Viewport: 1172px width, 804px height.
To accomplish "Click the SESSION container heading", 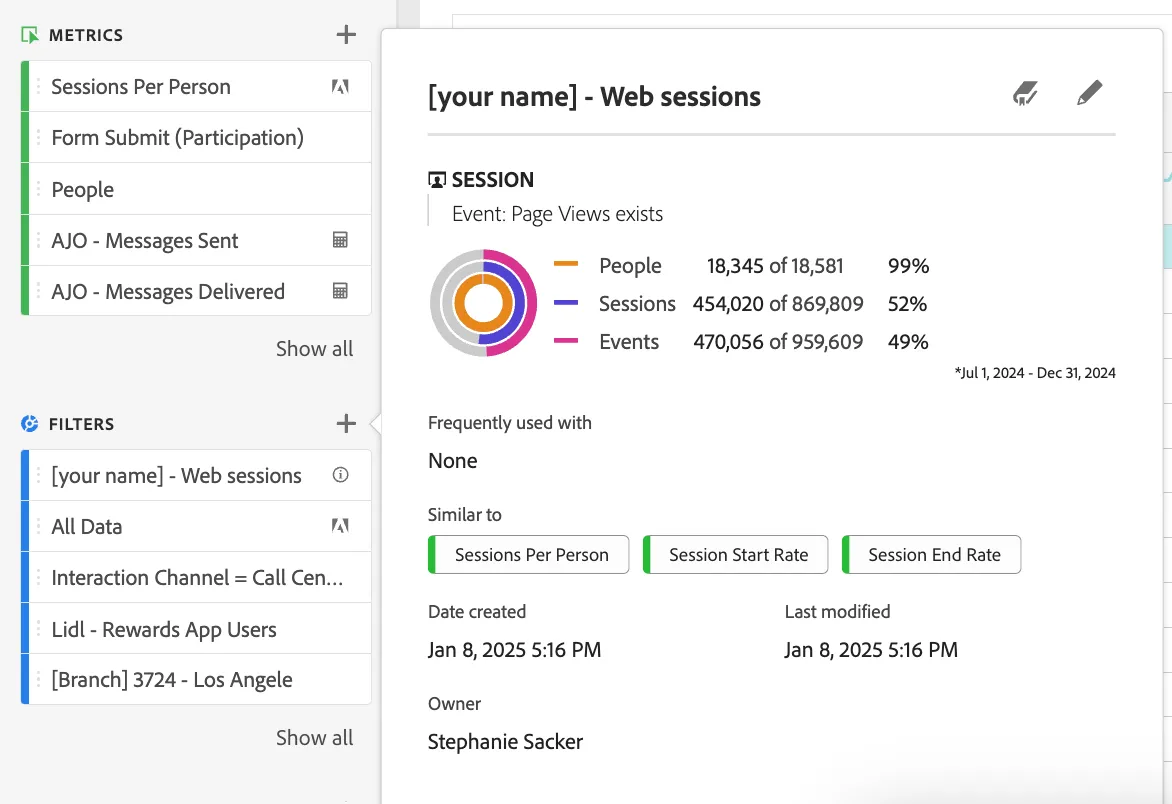I will point(493,180).
